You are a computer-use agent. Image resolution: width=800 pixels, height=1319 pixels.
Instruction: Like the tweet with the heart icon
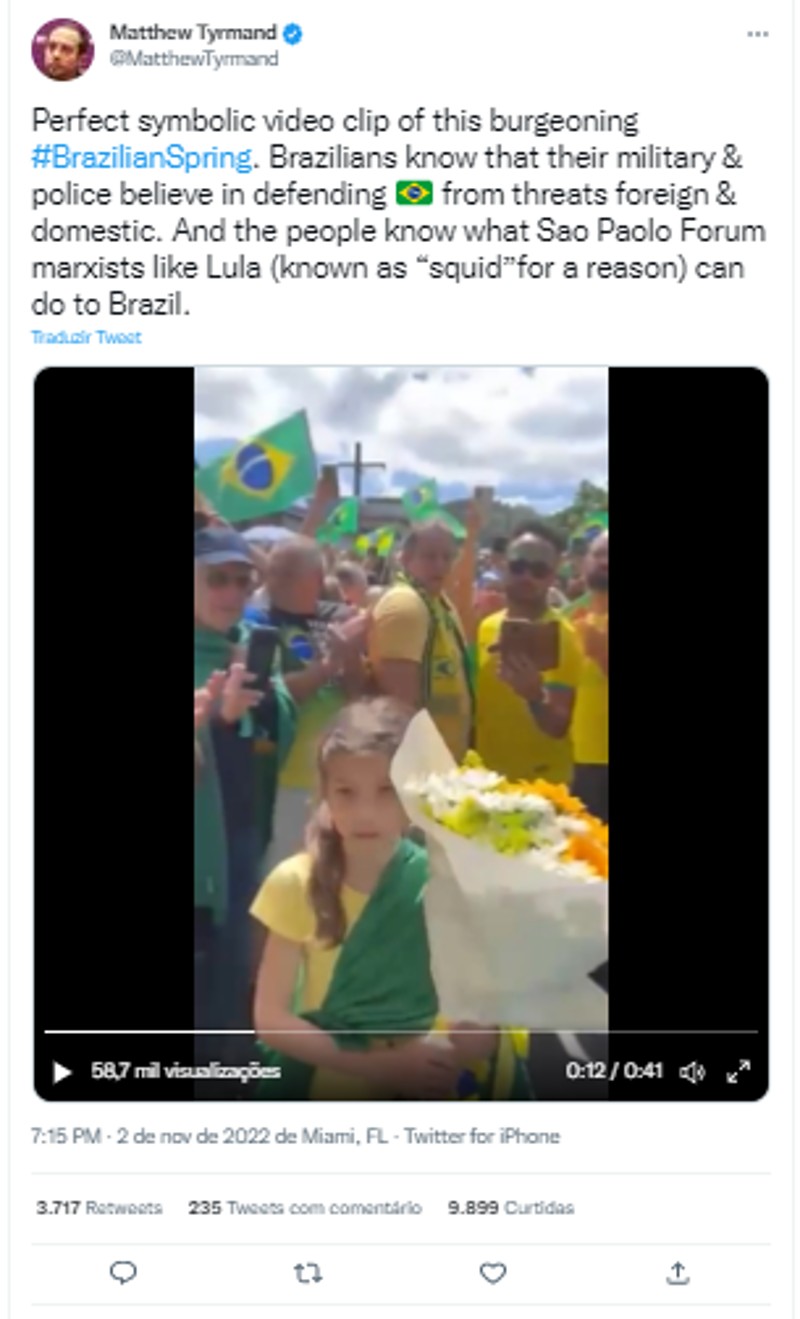(x=493, y=1273)
